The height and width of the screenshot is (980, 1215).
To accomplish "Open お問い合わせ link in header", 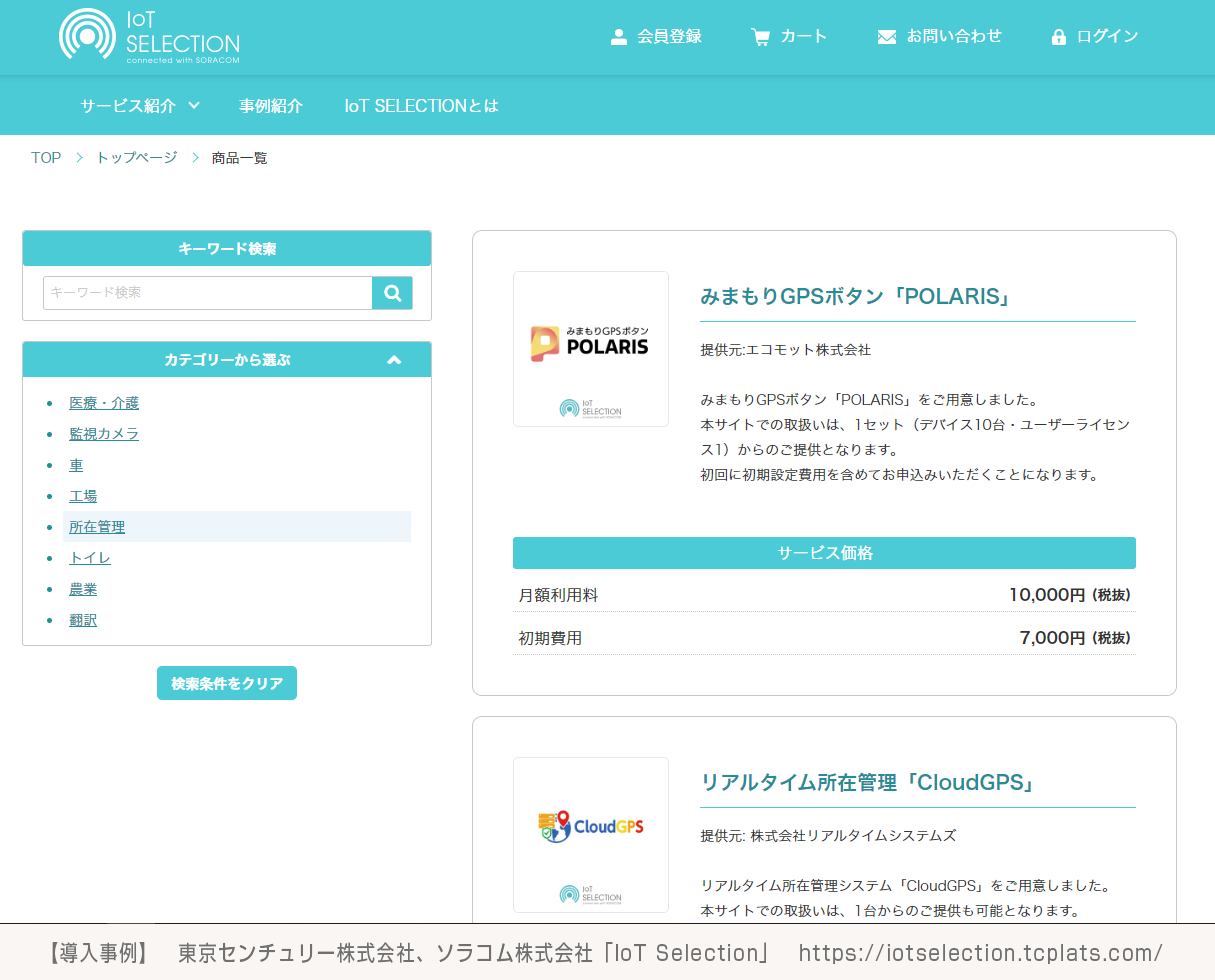I will pyautogui.click(x=954, y=36).
